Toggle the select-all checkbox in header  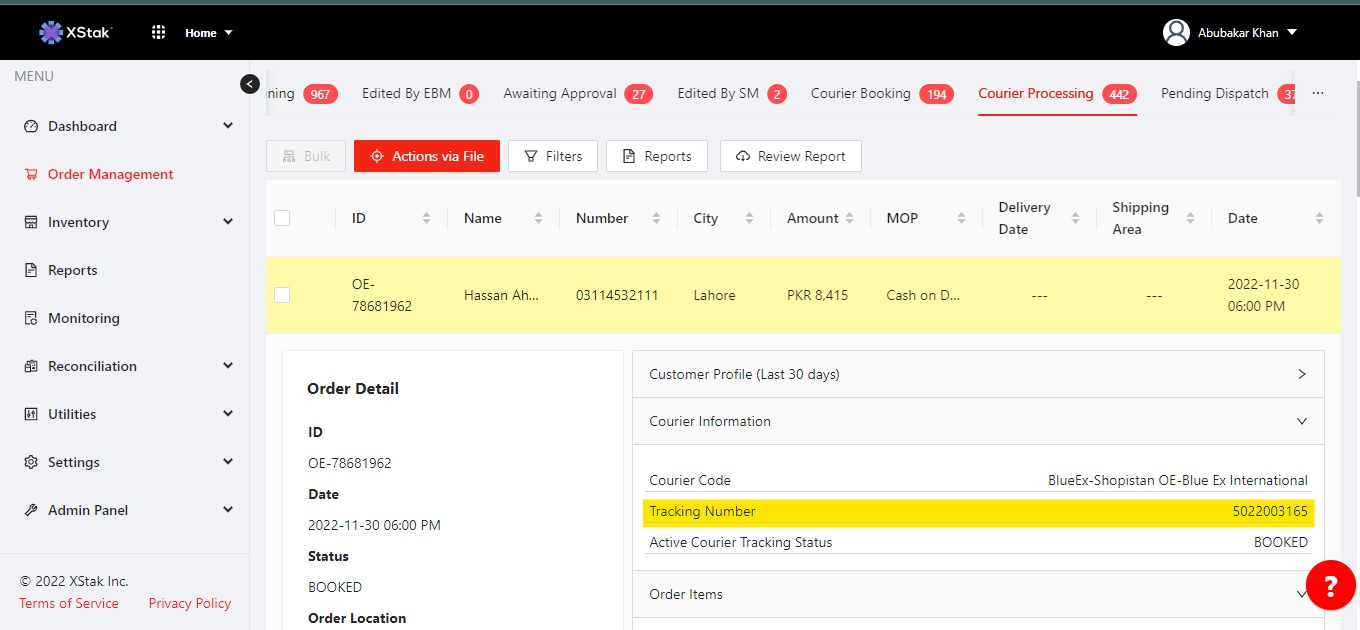point(282,218)
